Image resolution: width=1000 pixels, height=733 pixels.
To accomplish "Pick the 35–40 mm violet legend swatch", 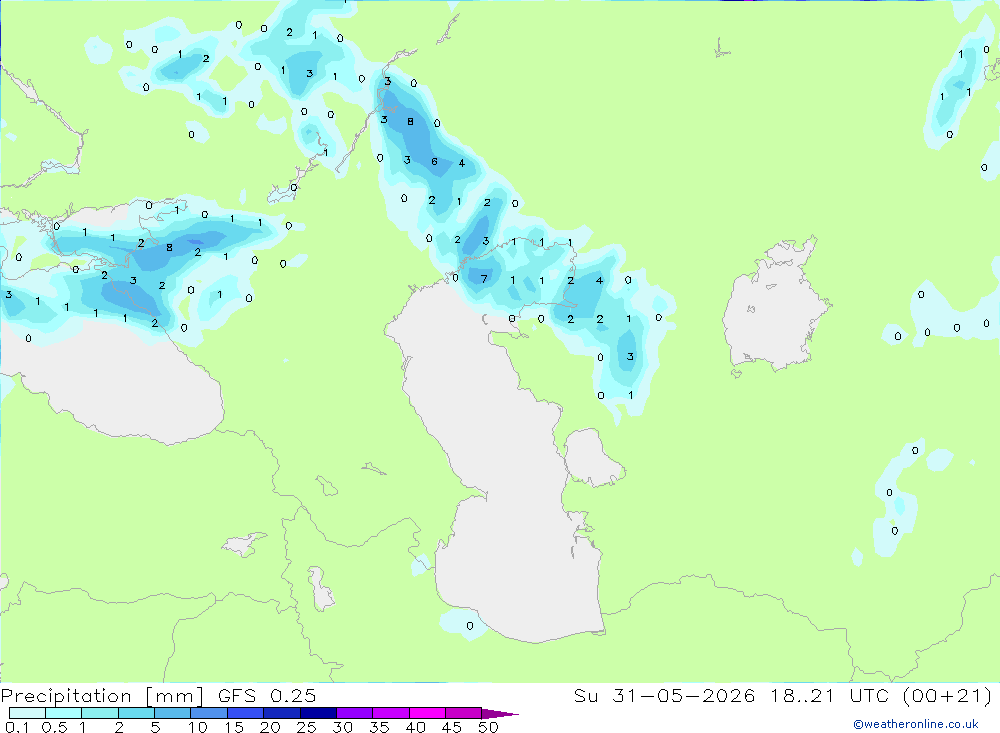I will point(391,713).
